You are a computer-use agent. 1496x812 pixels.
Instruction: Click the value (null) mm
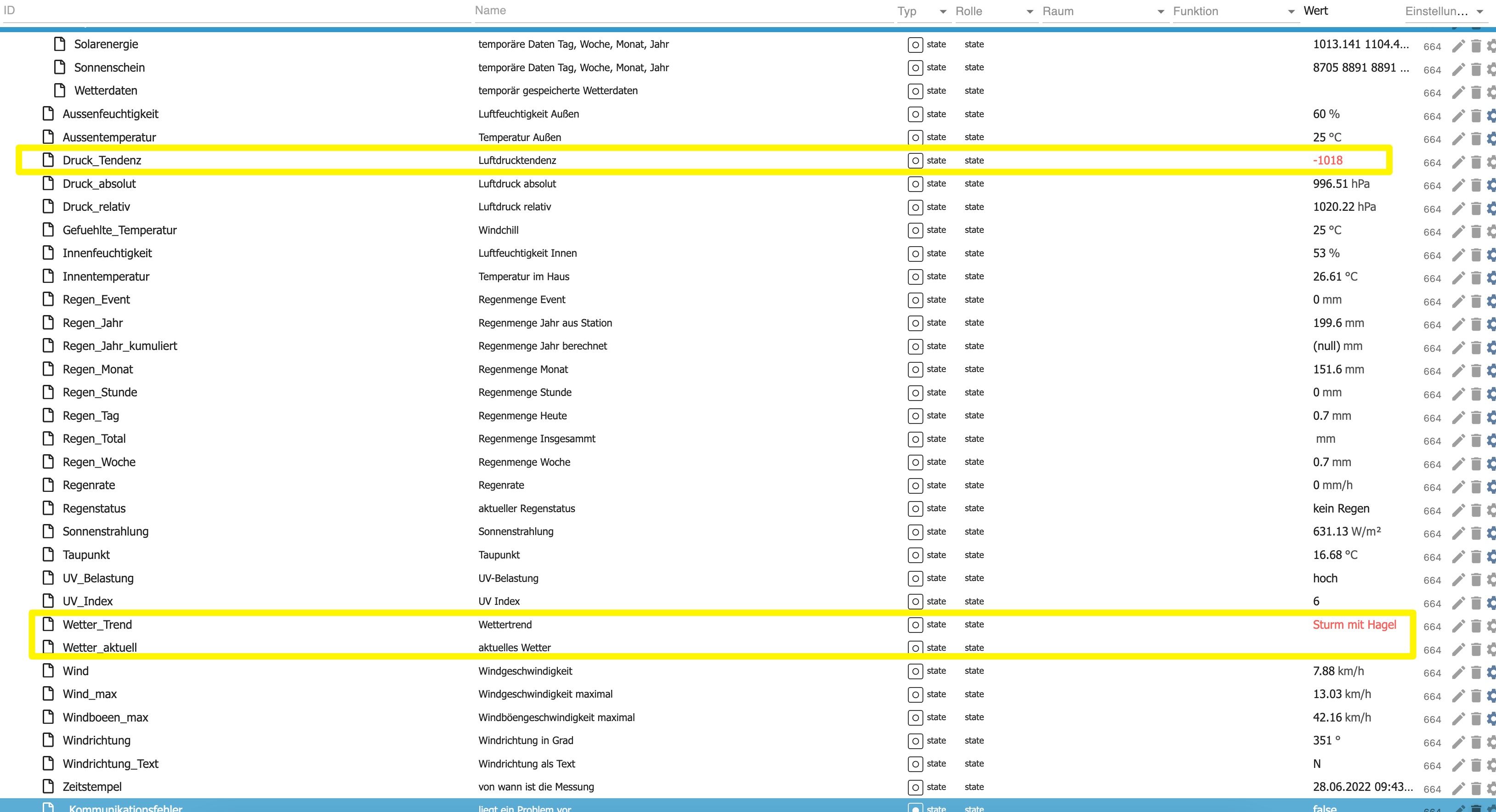pyautogui.click(x=1337, y=346)
